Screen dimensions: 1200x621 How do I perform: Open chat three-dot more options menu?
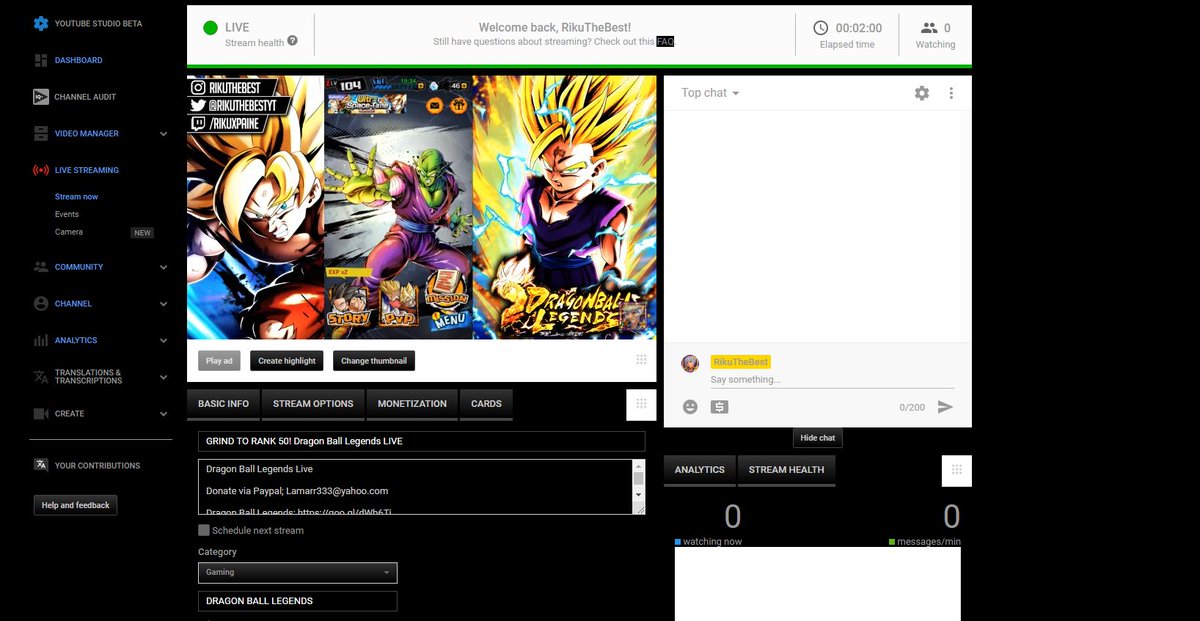(x=951, y=93)
